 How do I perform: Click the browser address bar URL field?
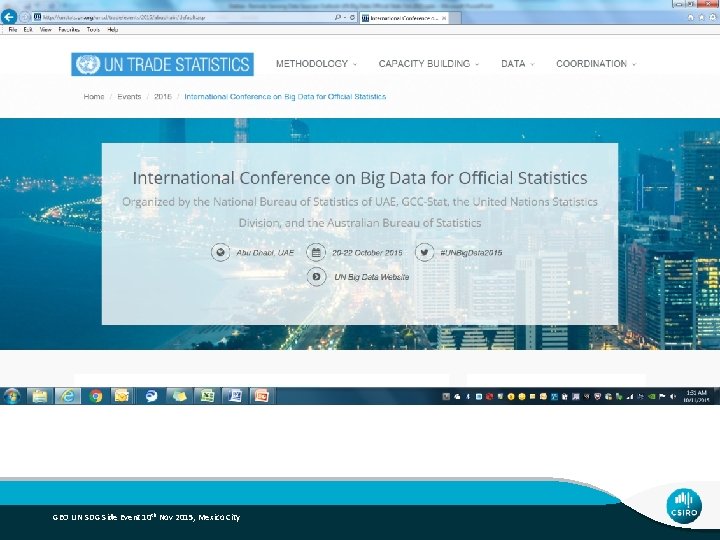(x=184, y=17)
